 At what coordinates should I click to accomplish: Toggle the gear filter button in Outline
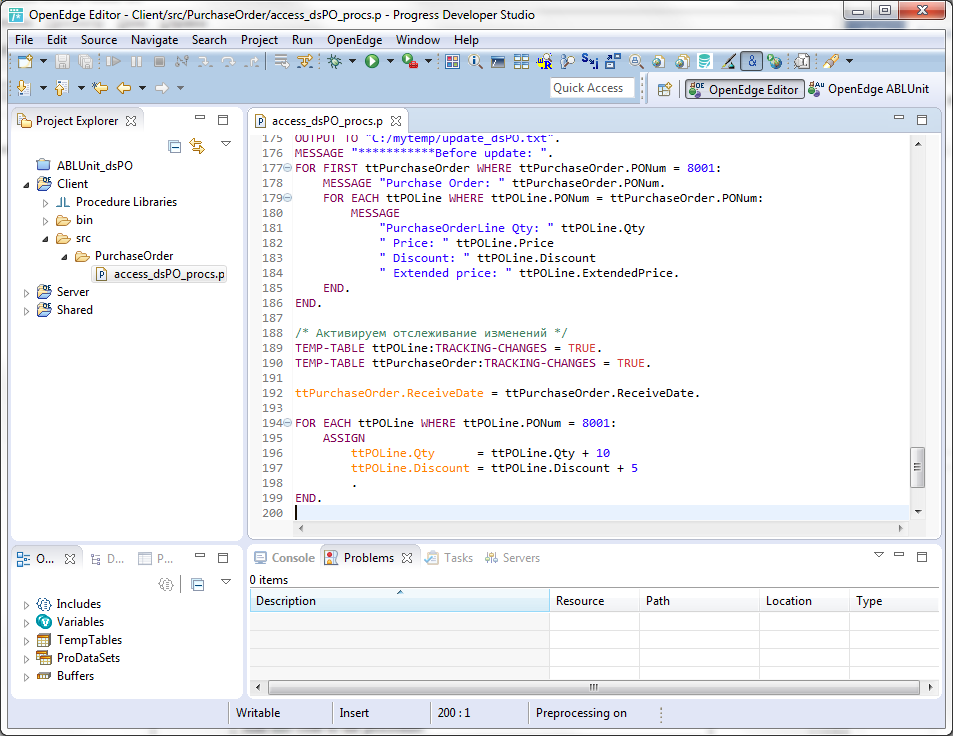pos(166,585)
